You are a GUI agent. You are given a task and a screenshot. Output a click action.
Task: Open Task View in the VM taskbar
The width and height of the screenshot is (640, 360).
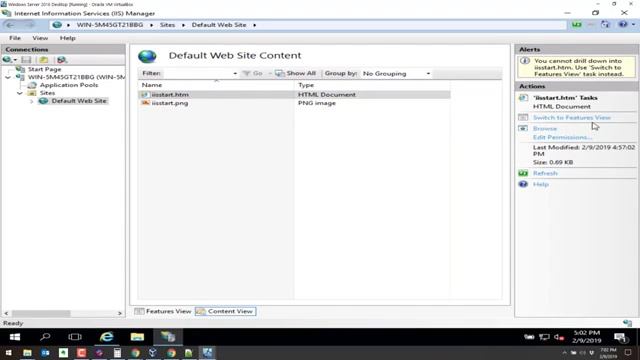click(x=75, y=337)
